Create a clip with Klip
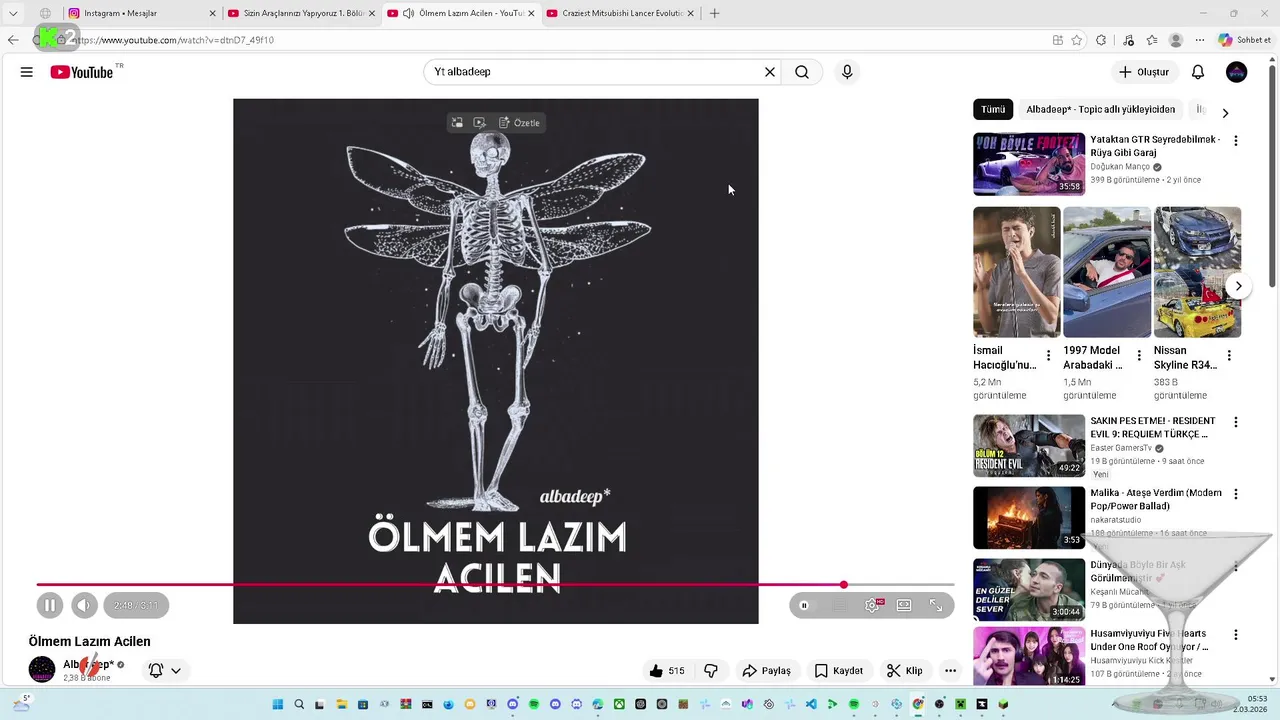The width and height of the screenshot is (1280, 720). coord(904,671)
